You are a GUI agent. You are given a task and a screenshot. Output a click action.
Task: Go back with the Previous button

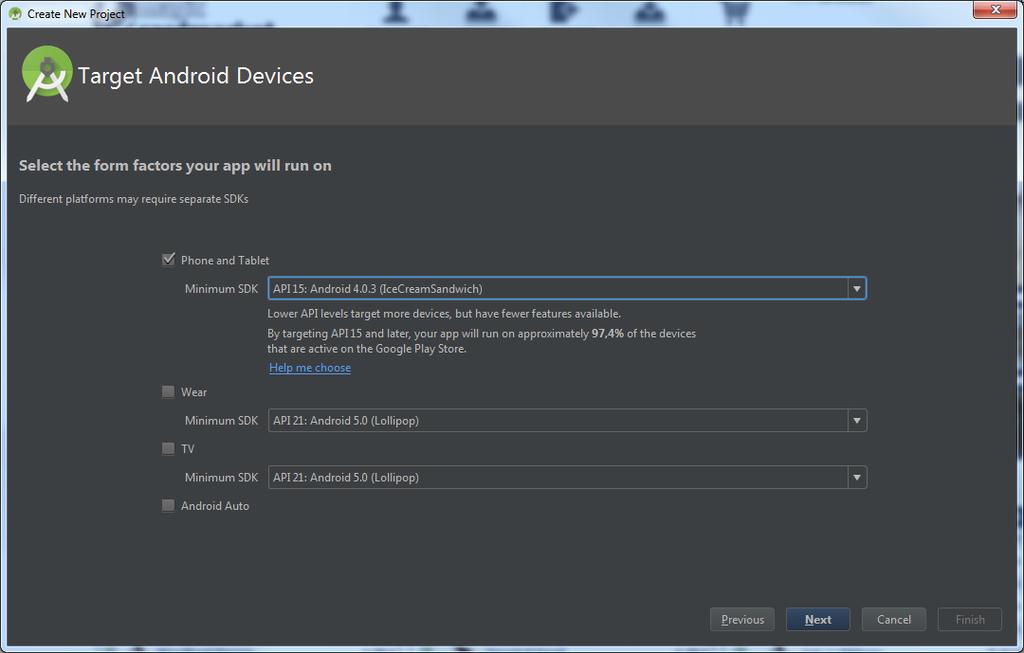coord(742,619)
